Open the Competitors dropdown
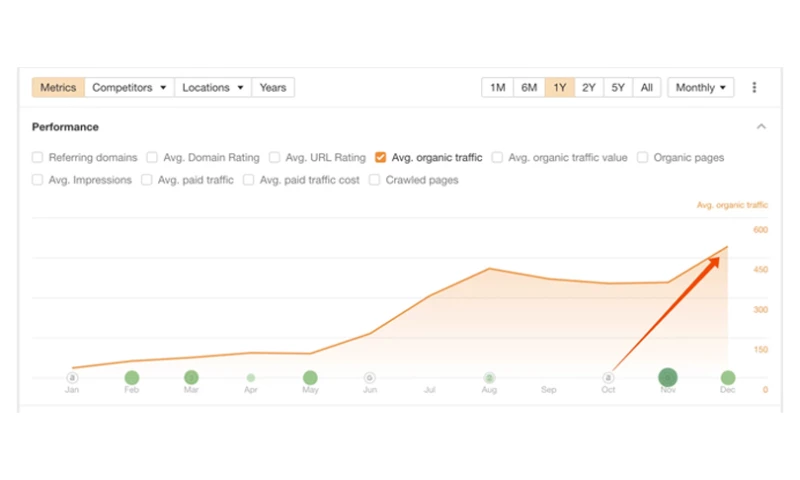 pos(129,88)
